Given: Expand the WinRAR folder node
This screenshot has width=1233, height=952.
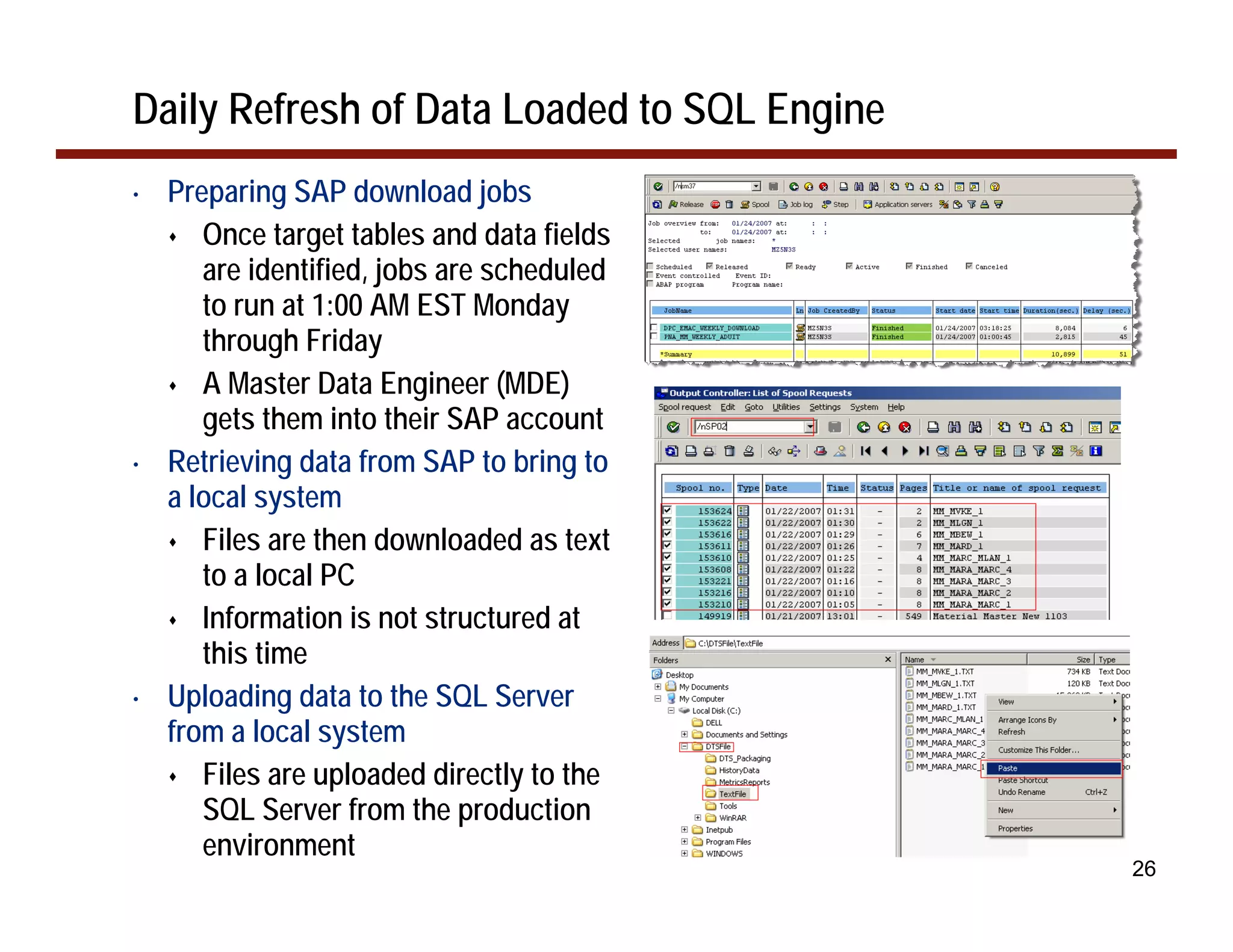Looking at the screenshot, I should (698, 818).
